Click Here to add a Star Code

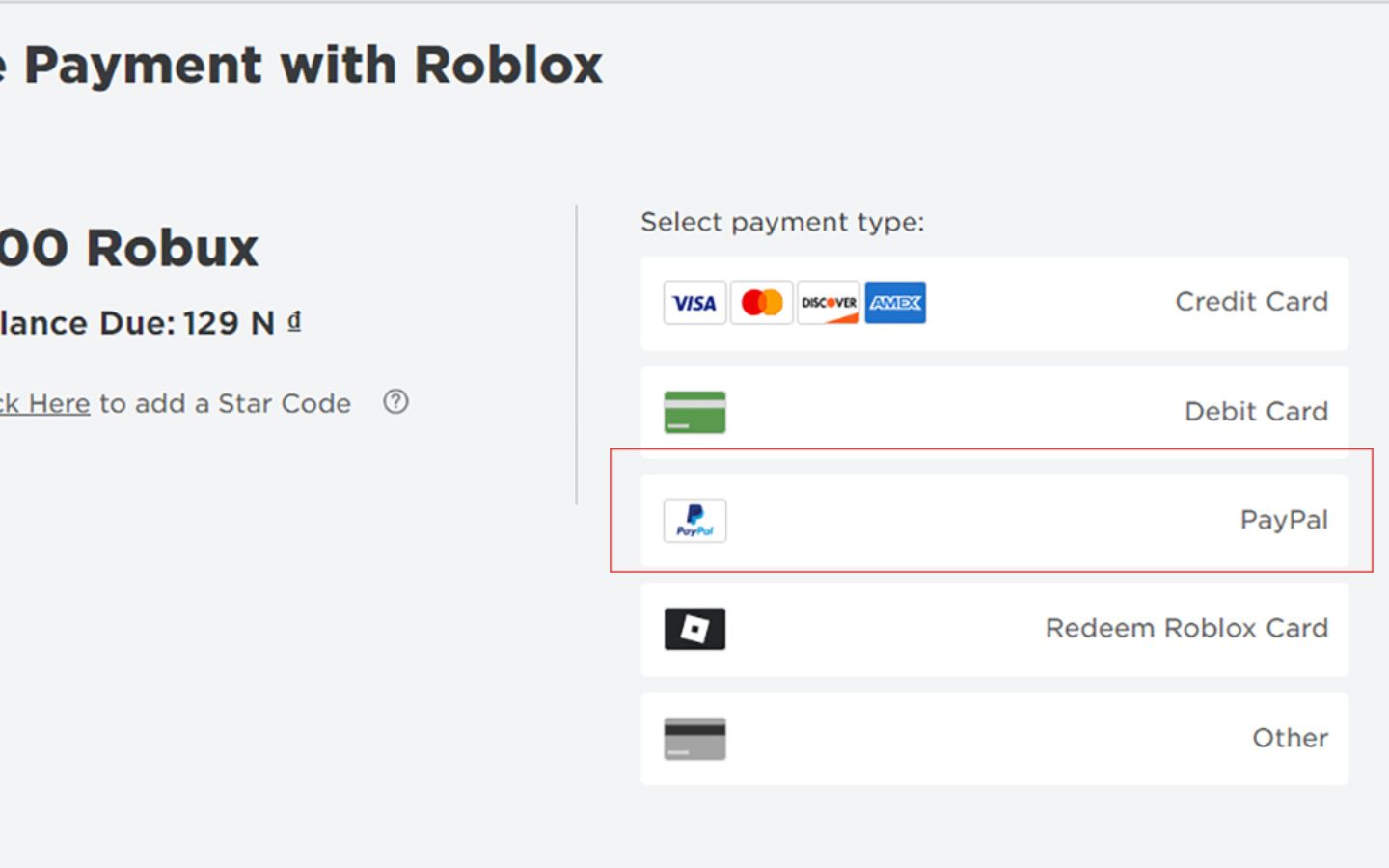tap(44, 403)
